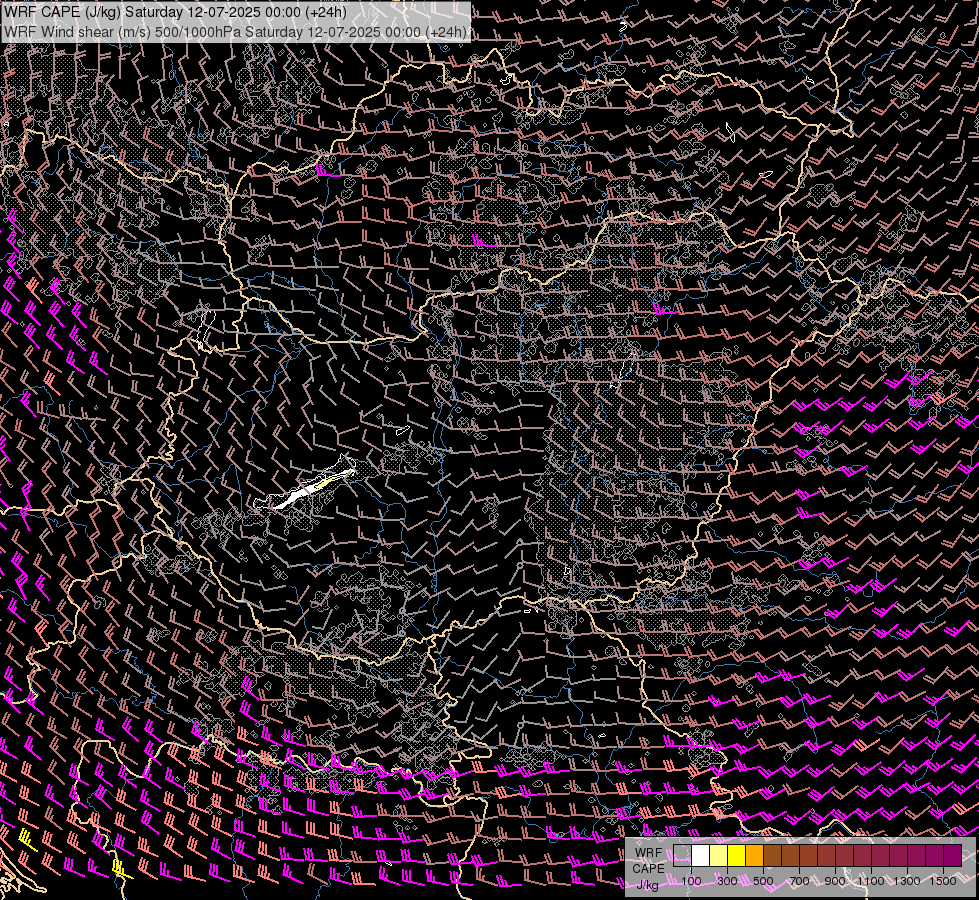Click the 1500 legend label

pos(943,881)
